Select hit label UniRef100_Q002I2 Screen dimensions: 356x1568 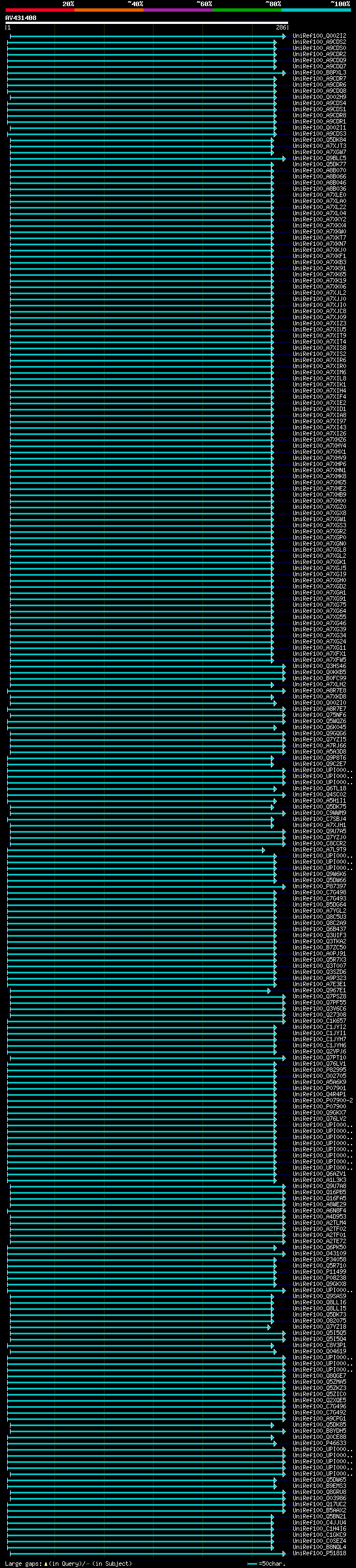[x=319, y=36]
